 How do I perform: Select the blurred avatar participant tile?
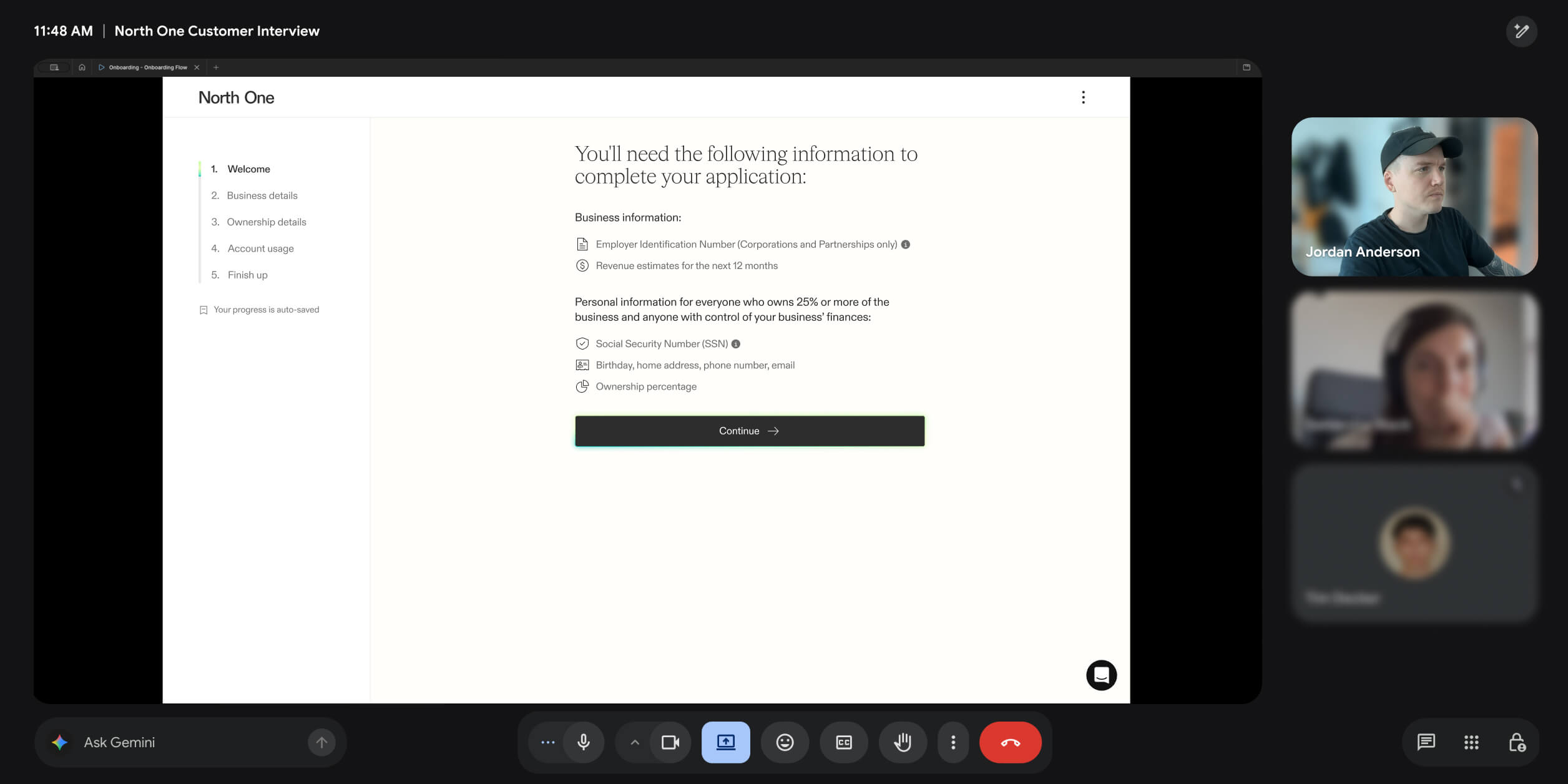click(x=1414, y=542)
